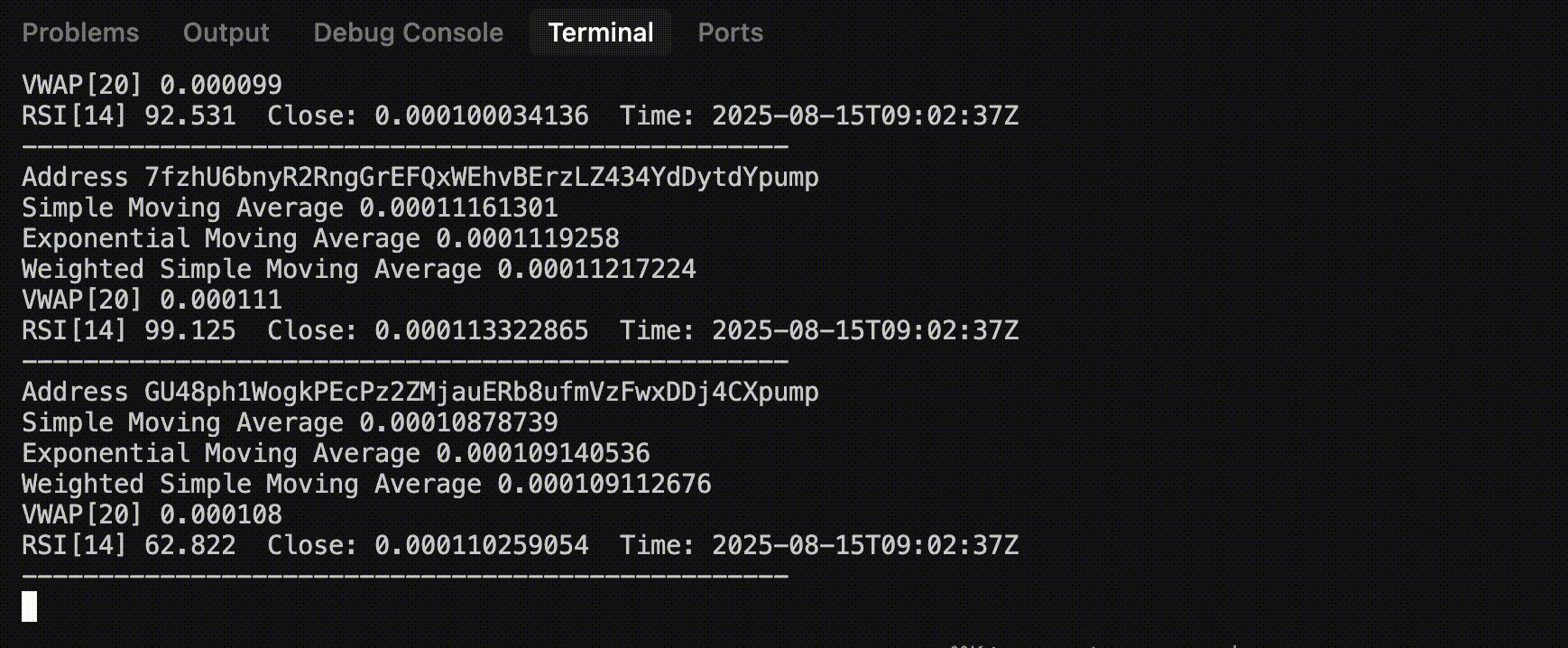Viewport: 1568px width, 648px height.
Task: Click Weighted Simple Moving Average 0.00011217224 line
Action: (x=359, y=269)
